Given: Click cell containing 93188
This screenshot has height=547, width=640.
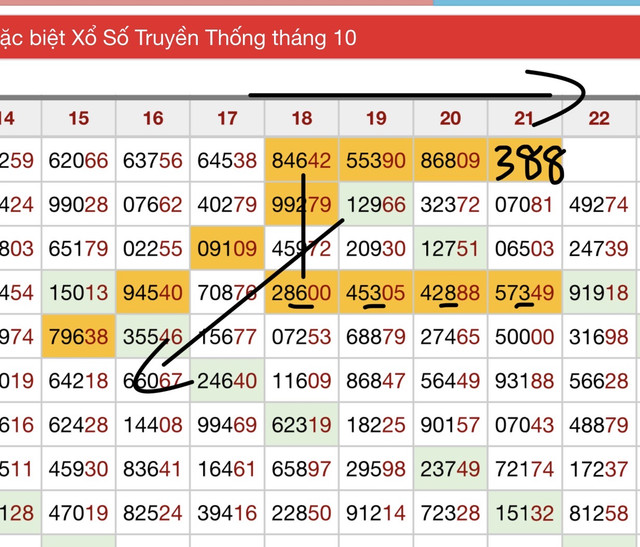Looking at the screenshot, I should 524,380.
